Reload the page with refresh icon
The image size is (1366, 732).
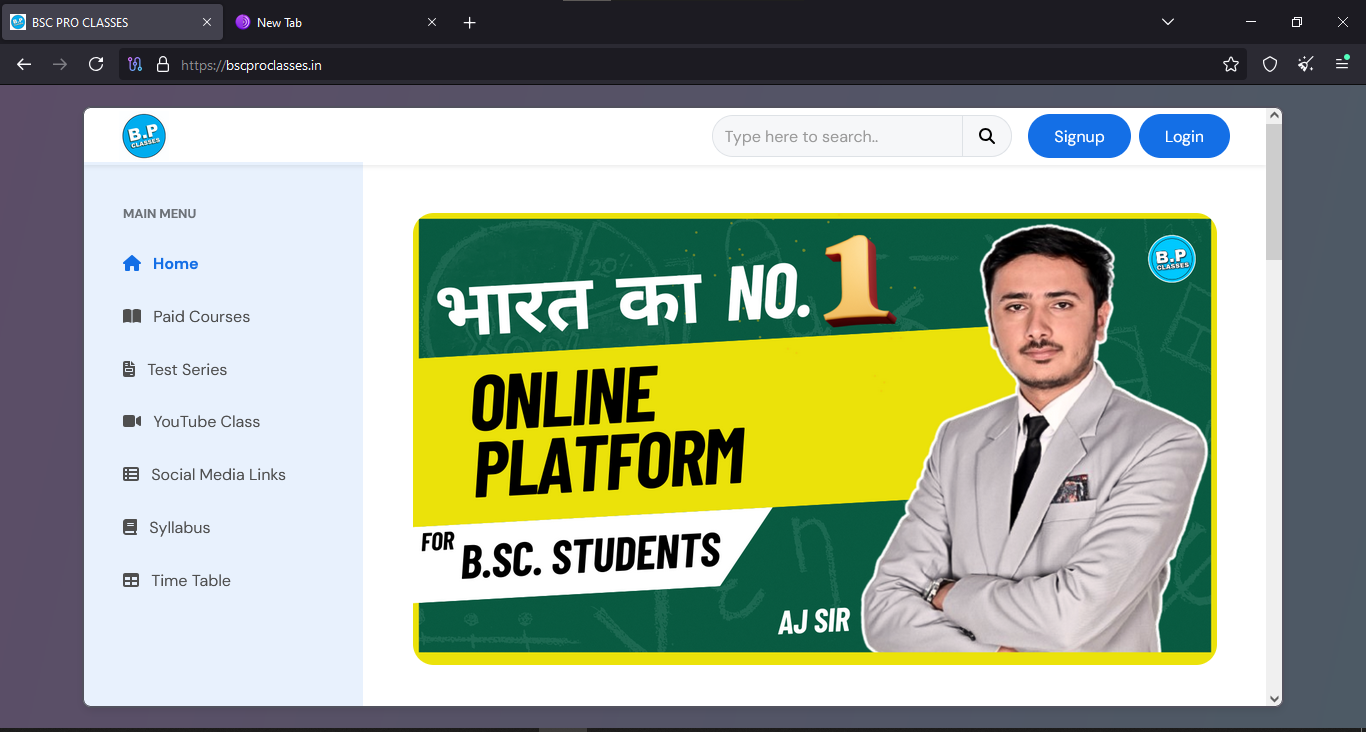click(96, 64)
